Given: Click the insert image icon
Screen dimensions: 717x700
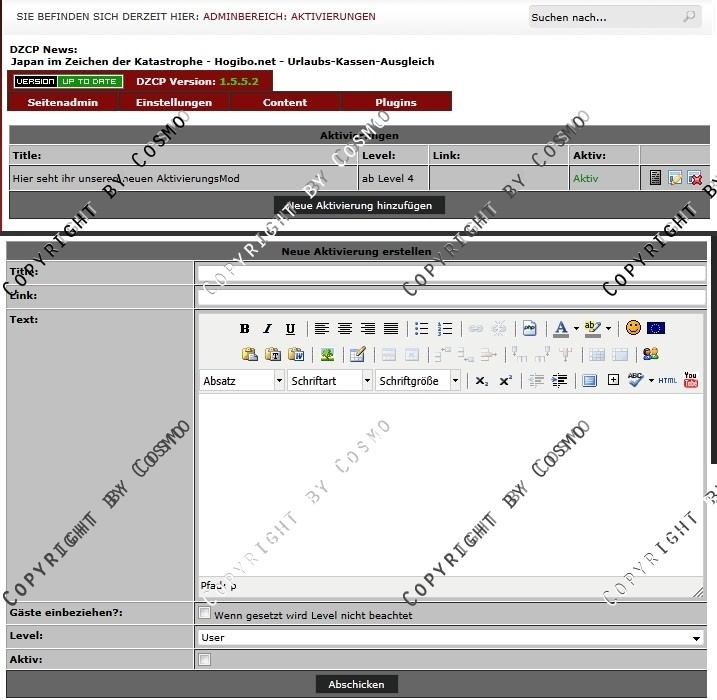Looking at the screenshot, I should pos(327,354).
